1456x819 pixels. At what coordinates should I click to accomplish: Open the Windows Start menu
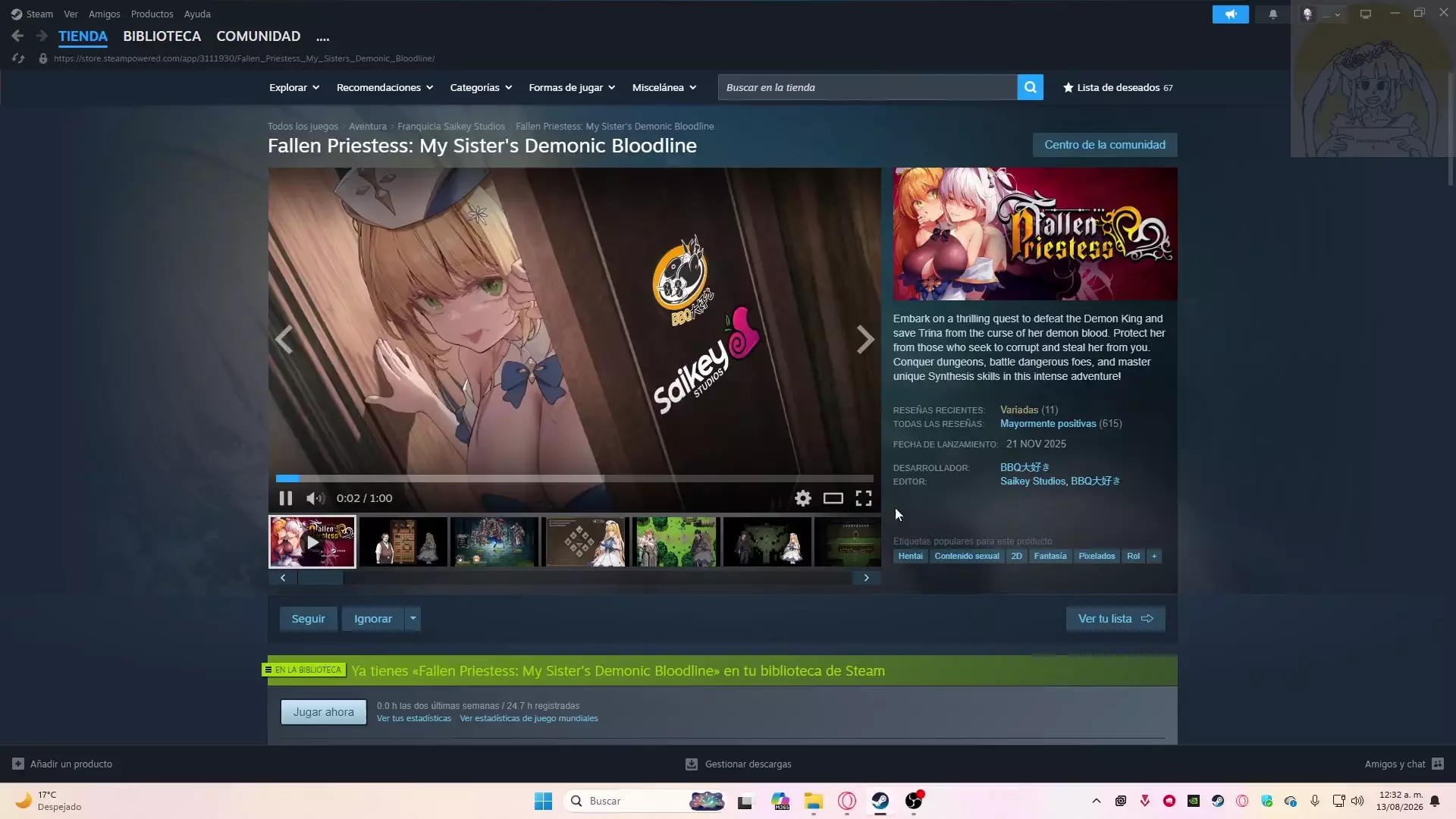(x=543, y=801)
